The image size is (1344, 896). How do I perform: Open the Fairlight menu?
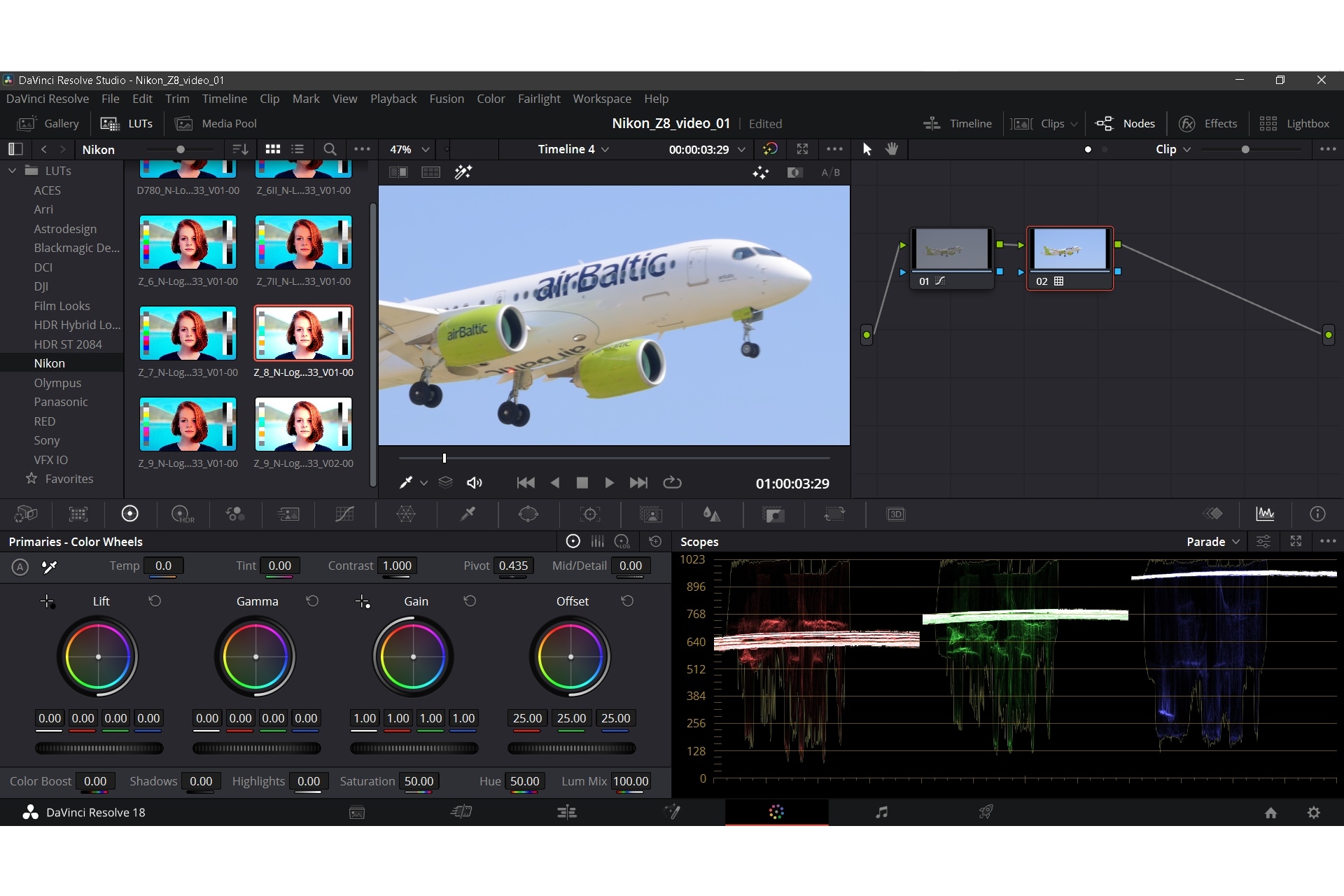539,99
